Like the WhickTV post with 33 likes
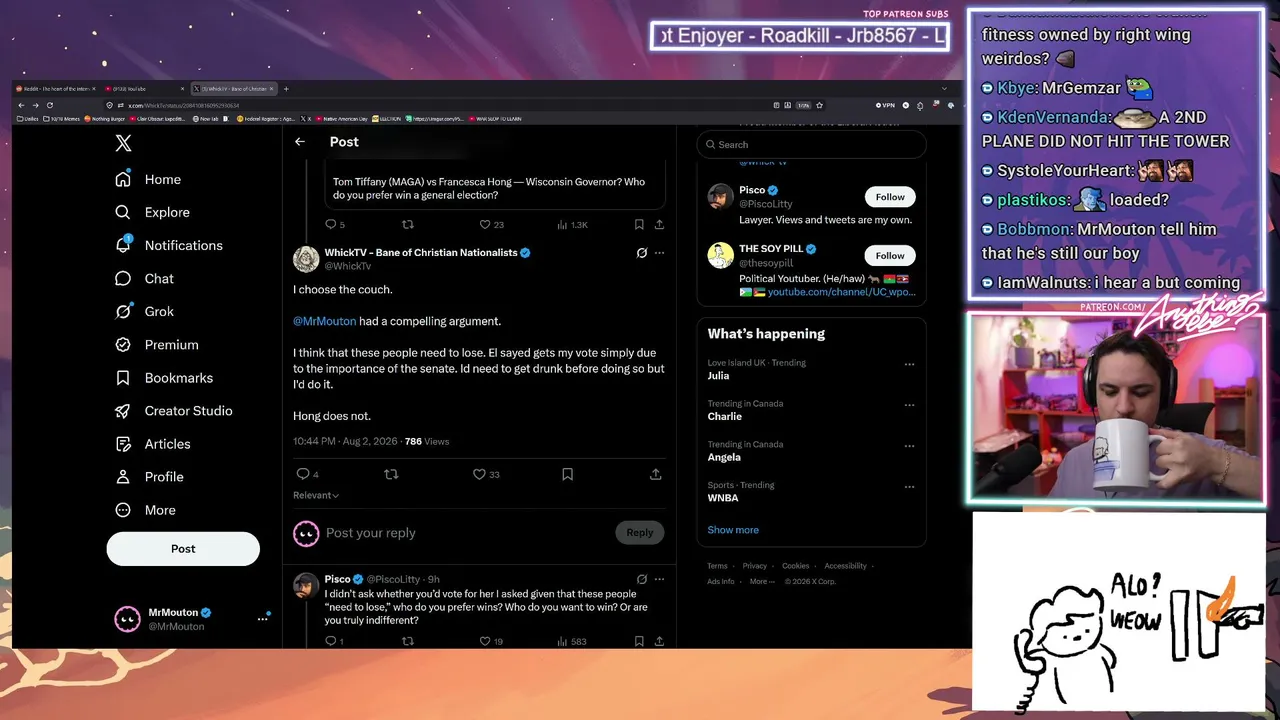This screenshot has height=720, width=1280. click(x=479, y=474)
